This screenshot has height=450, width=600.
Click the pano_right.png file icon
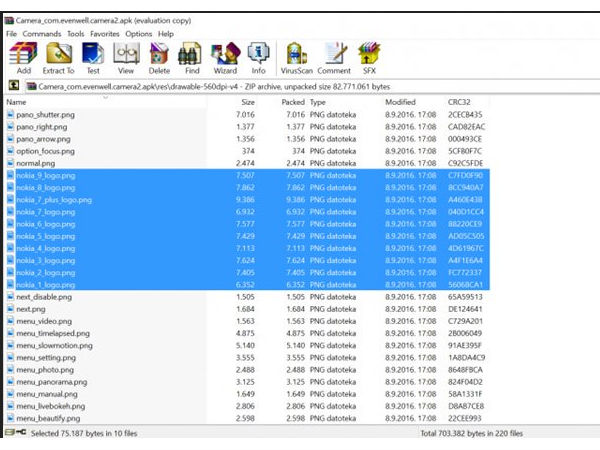(x=11, y=126)
